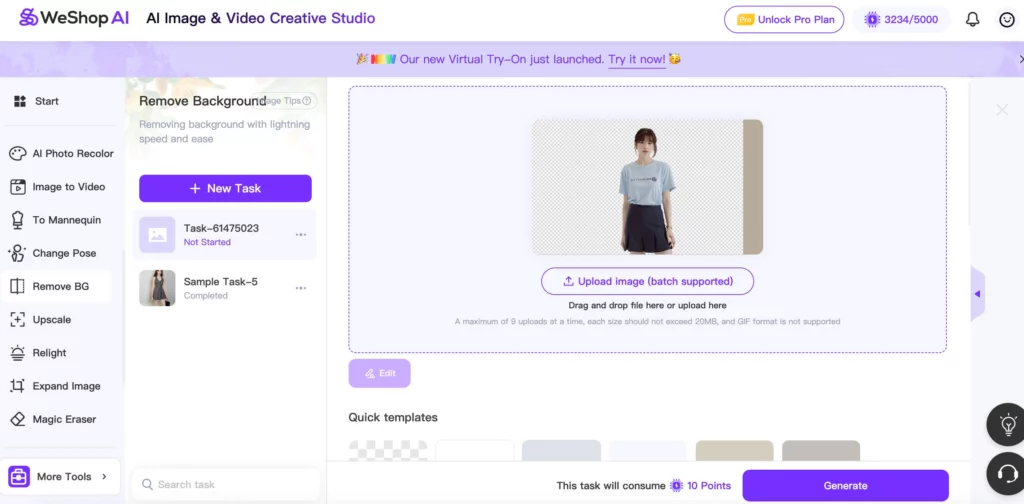Click the points counter 3234/5000

[901, 20]
